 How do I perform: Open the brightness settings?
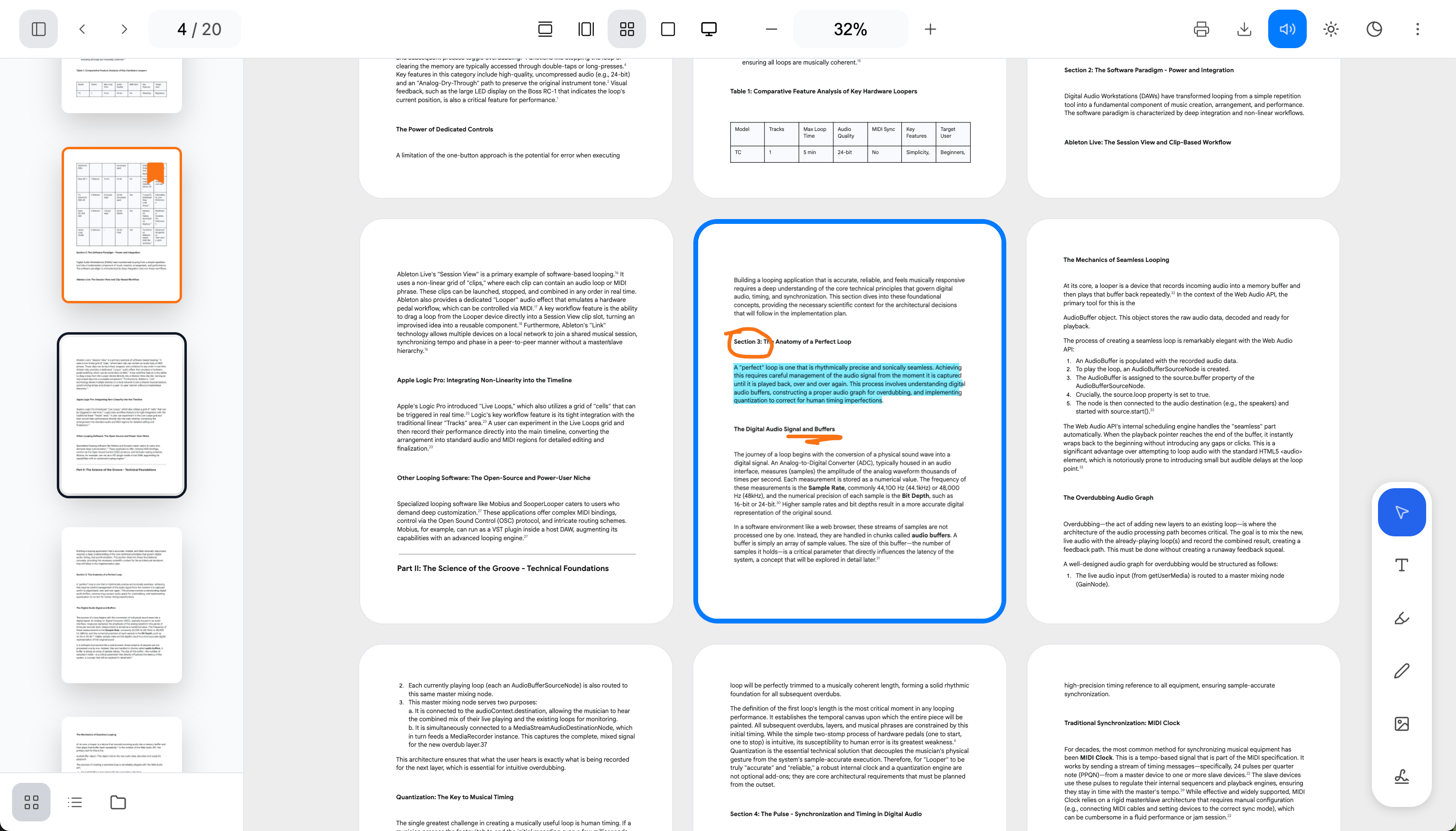[1330, 29]
